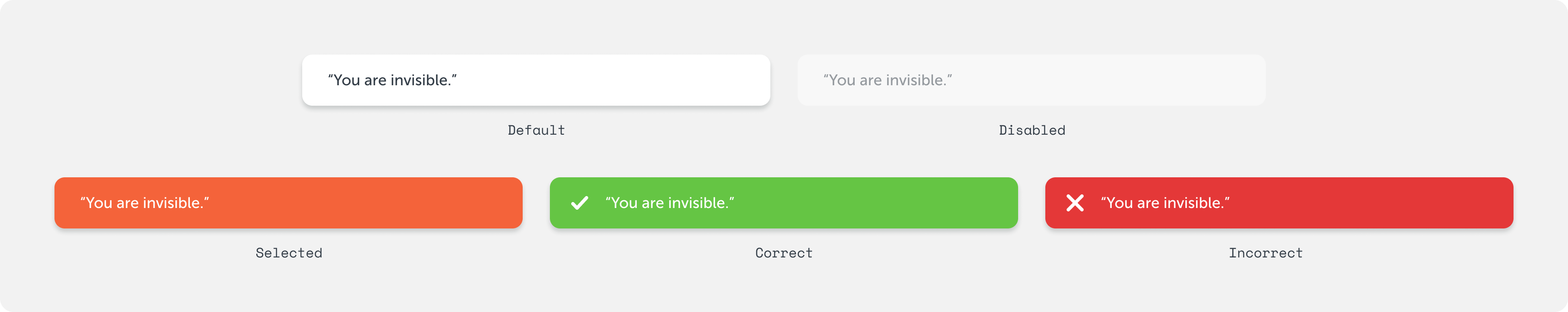Click the quote text beside the X icon
Screen dimensions: 1568x312
[x=1165, y=203]
